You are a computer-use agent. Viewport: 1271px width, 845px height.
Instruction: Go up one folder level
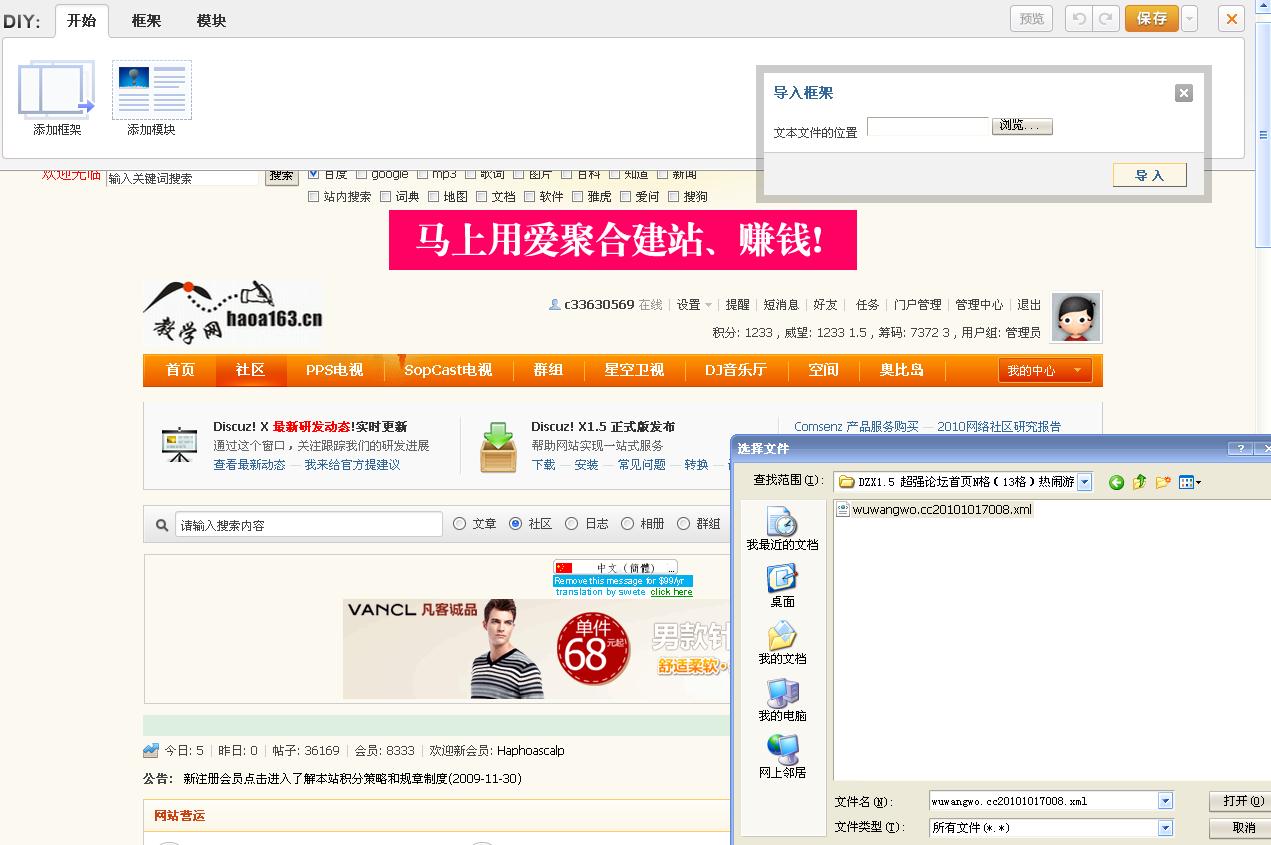[x=1139, y=482]
